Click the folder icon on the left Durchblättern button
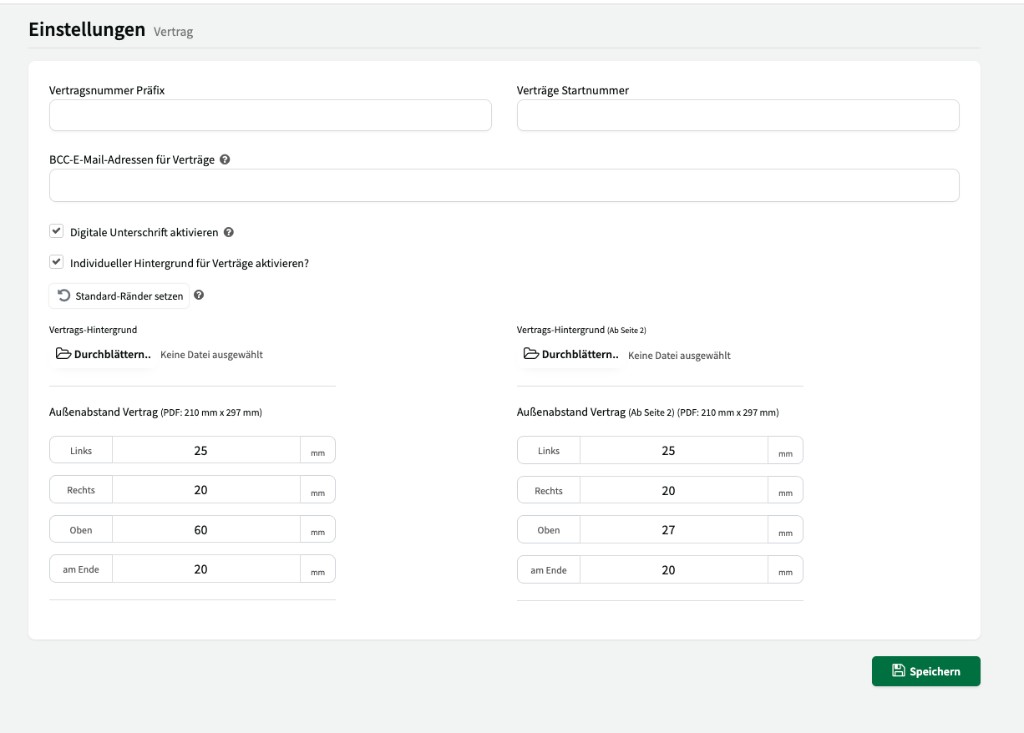1024x733 pixels. [x=63, y=353]
